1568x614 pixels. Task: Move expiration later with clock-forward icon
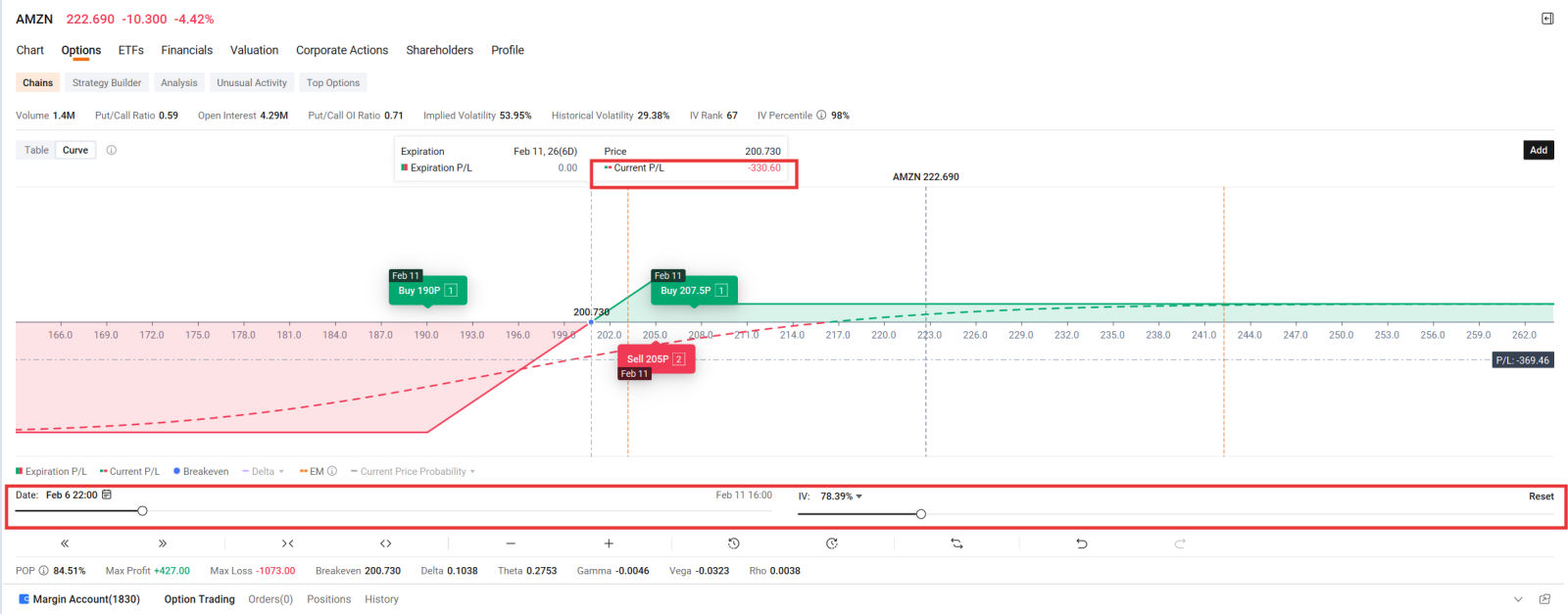832,543
